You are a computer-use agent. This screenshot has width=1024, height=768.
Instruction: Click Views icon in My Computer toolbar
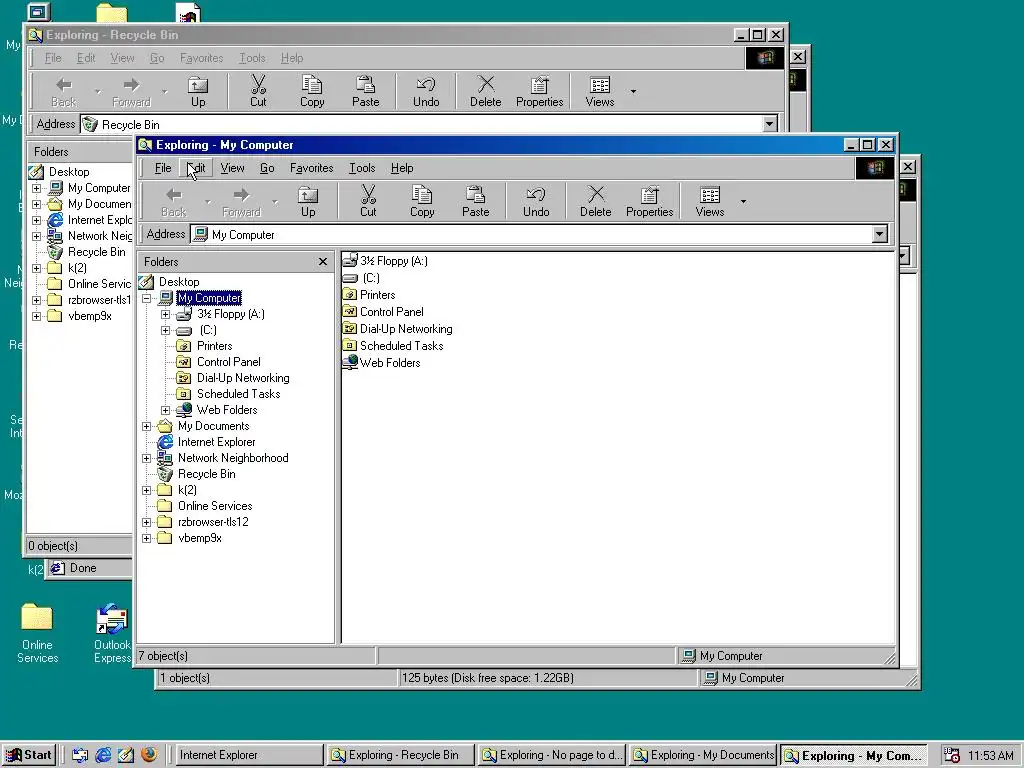pos(710,200)
